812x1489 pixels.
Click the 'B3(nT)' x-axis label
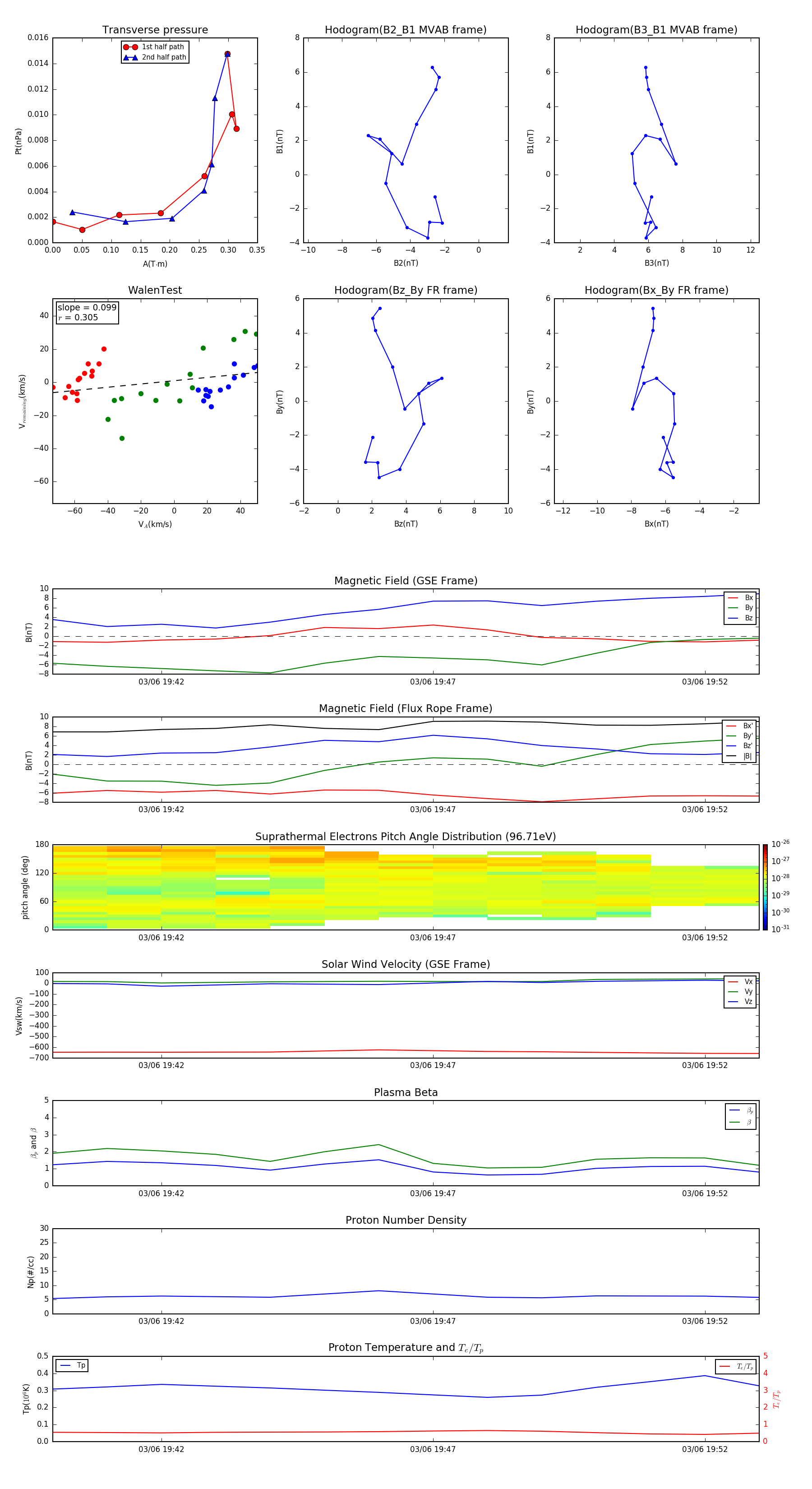click(656, 263)
